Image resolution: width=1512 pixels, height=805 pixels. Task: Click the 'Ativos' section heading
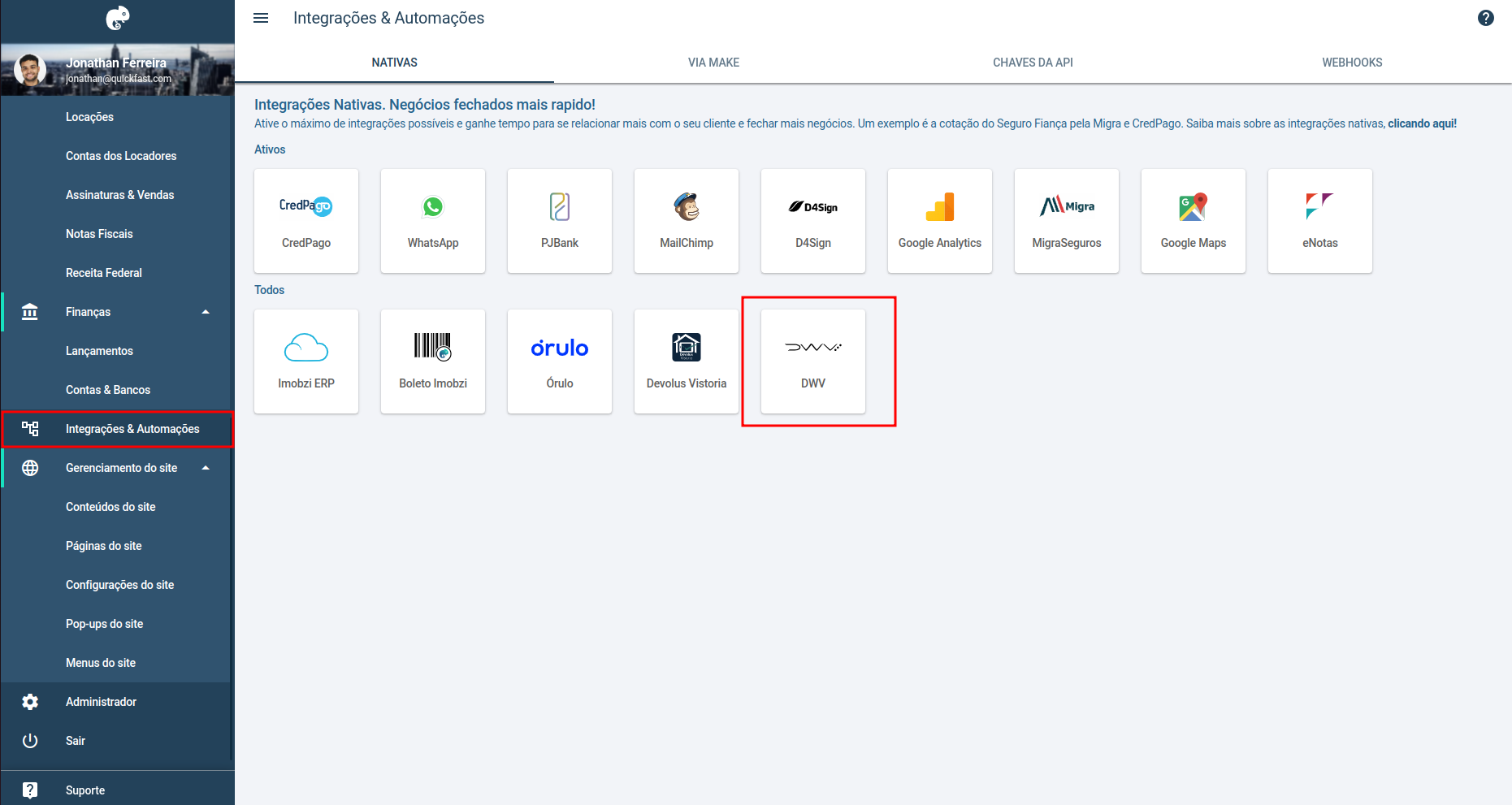pyautogui.click(x=270, y=149)
